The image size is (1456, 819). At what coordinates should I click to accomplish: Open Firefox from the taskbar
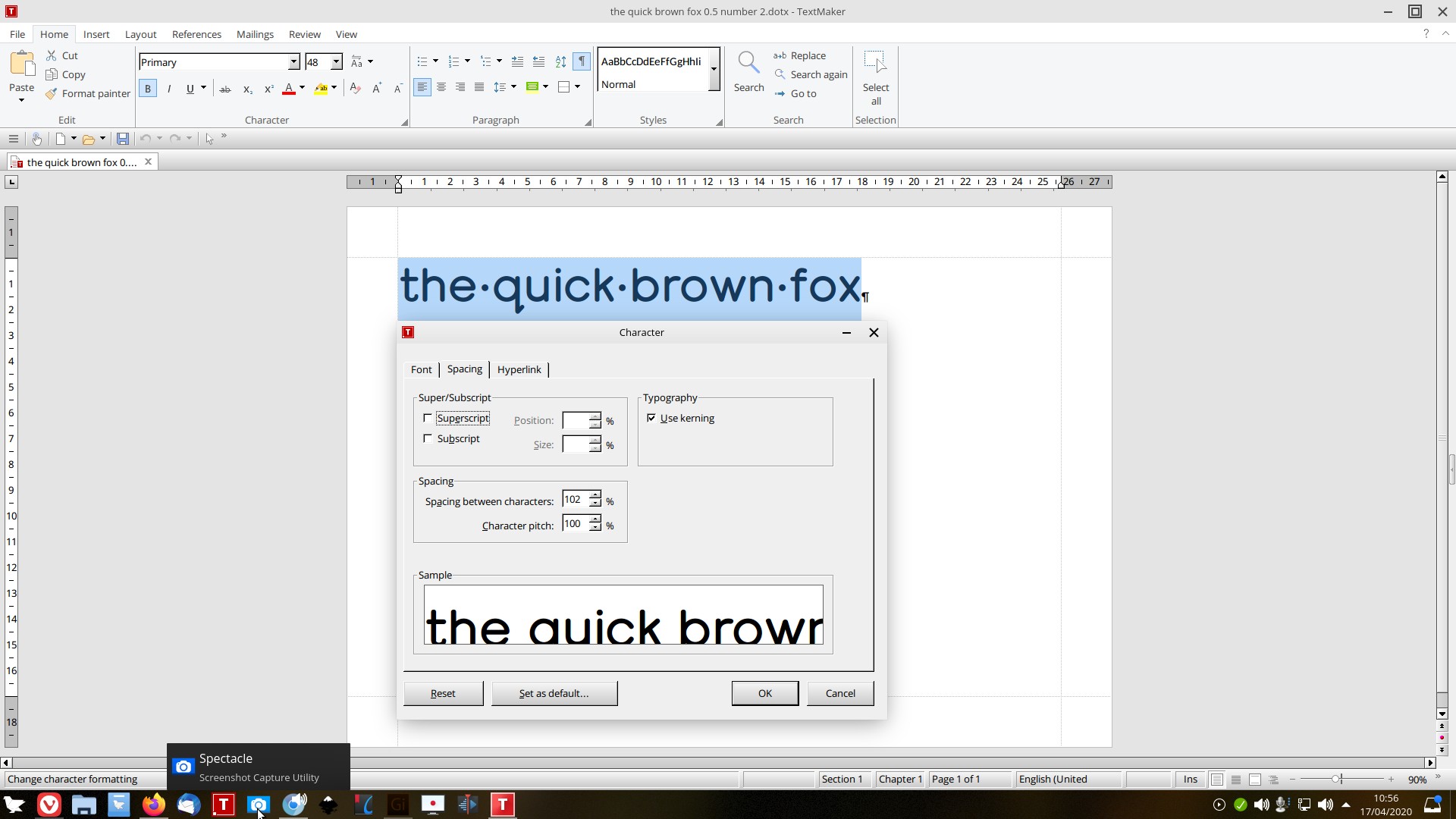click(x=154, y=805)
